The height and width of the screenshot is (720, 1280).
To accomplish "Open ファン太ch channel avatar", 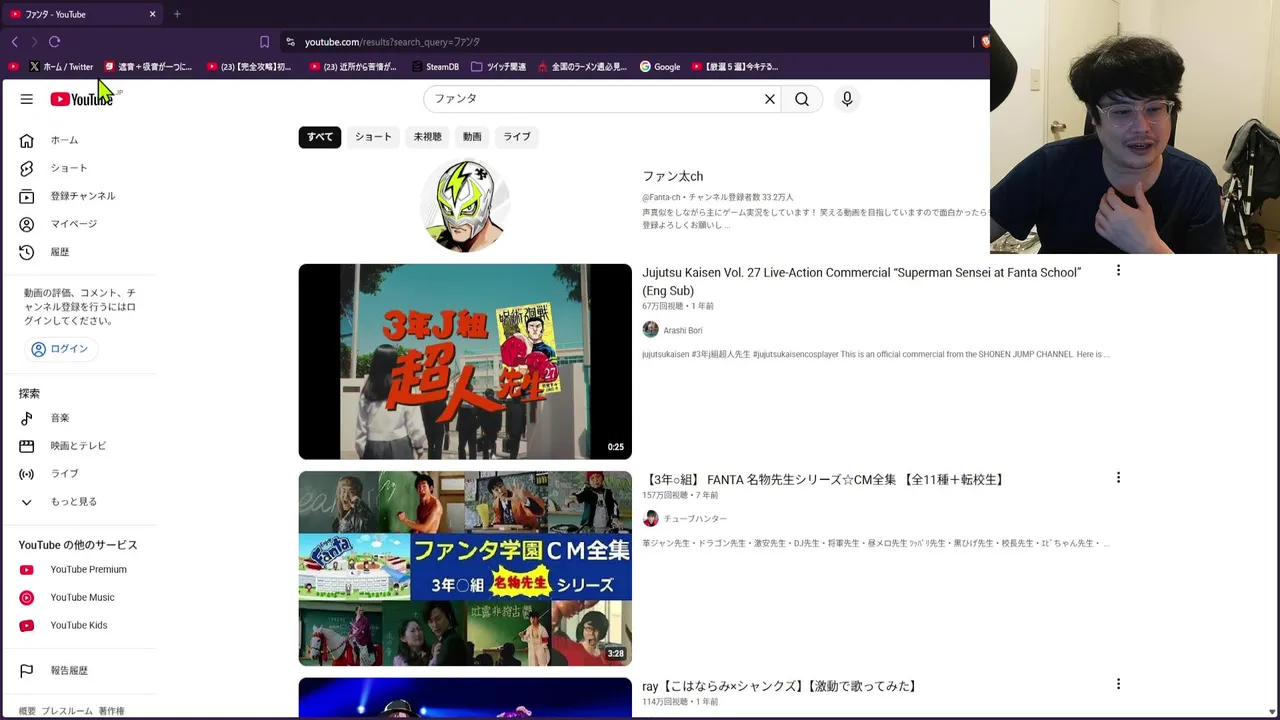I will coord(465,205).
